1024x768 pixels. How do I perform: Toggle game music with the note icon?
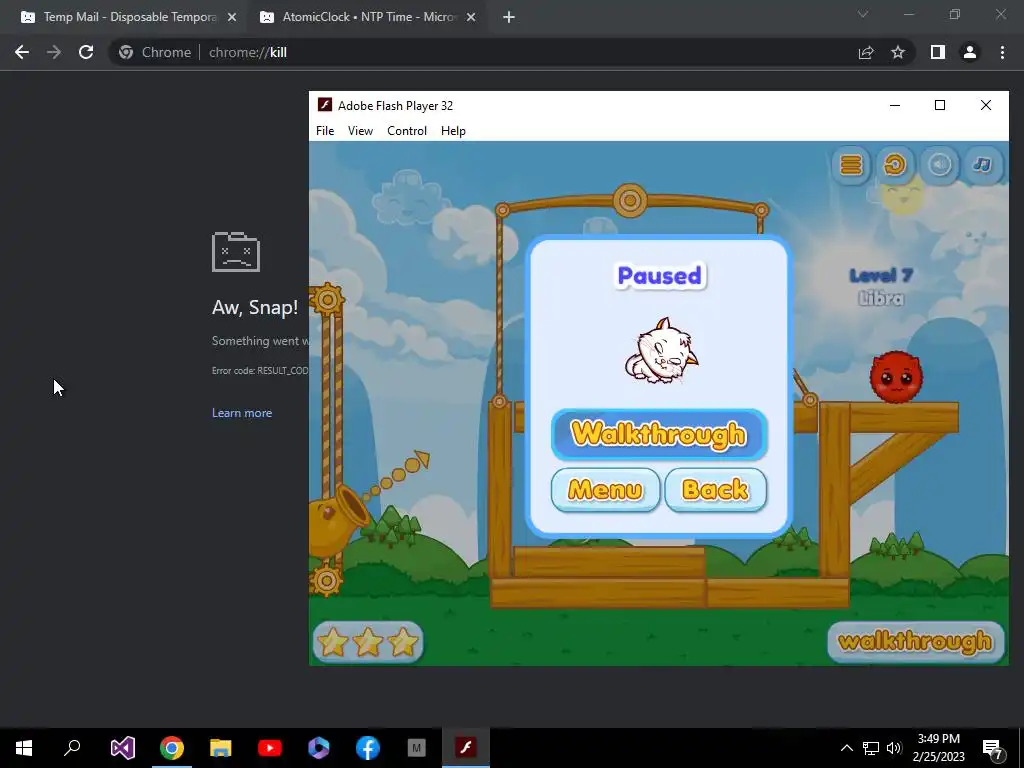point(982,165)
